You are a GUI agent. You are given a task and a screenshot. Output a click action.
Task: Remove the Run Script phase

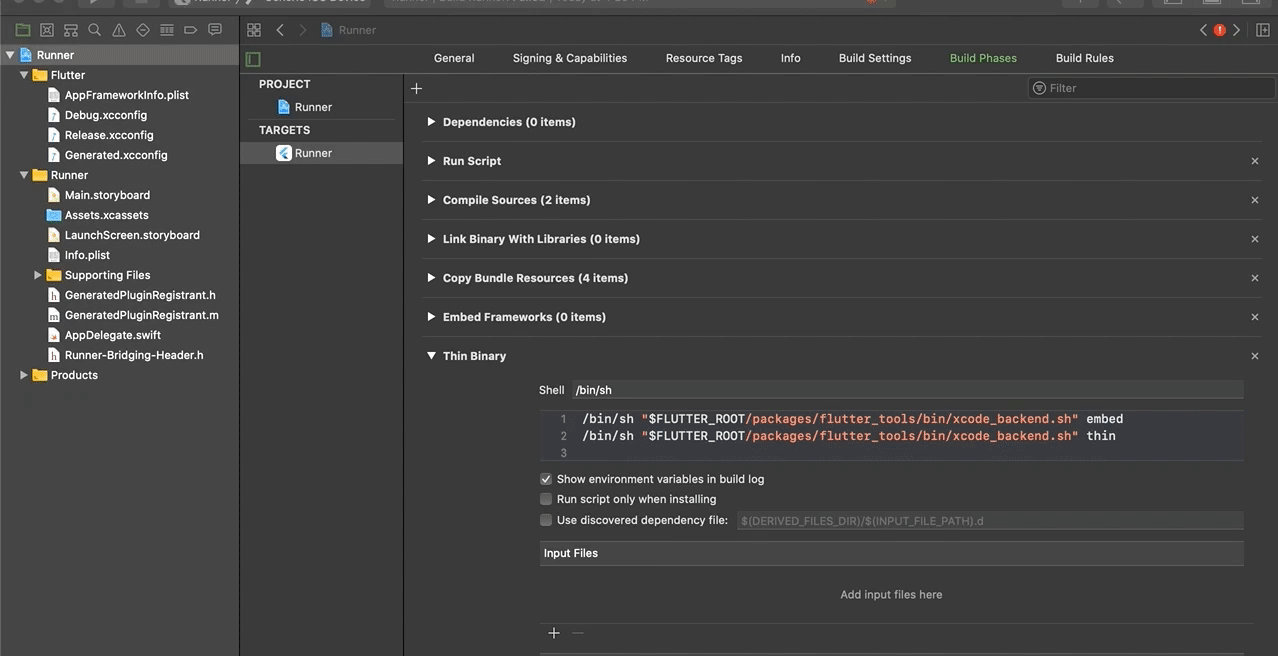click(x=1255, y=161)
